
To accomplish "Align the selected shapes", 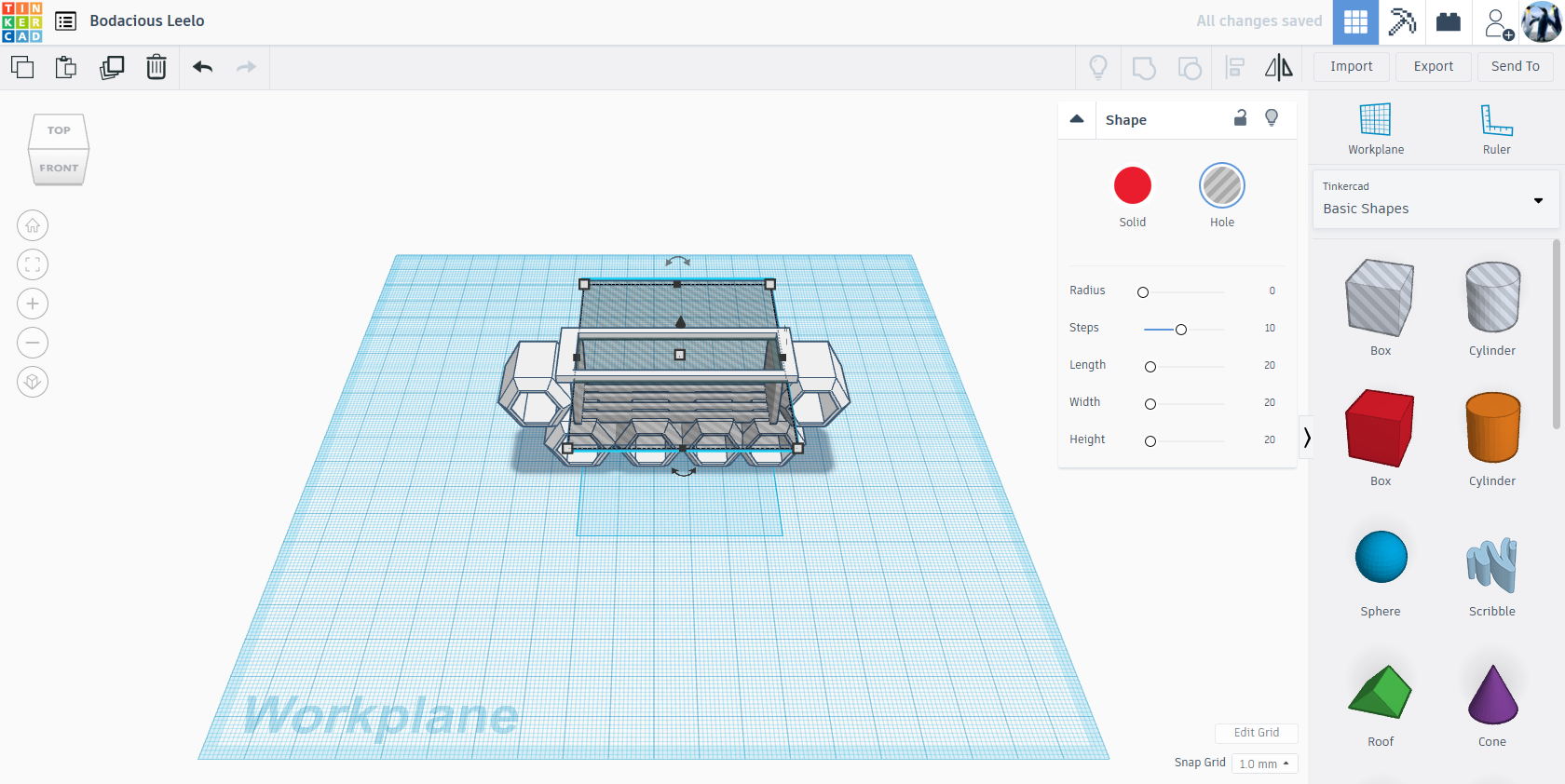I will tap(1235, 67).
